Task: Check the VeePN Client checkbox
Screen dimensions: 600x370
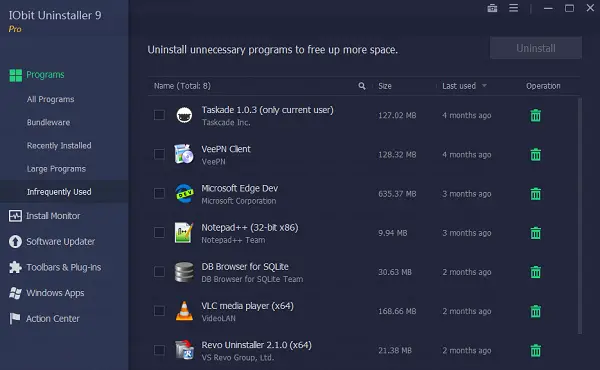Action: pos(159,154)
